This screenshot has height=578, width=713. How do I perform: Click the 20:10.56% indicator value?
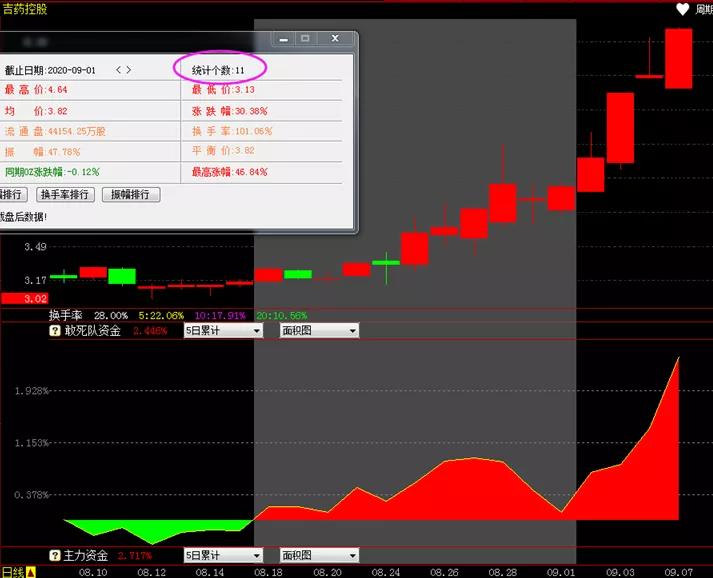281,316
